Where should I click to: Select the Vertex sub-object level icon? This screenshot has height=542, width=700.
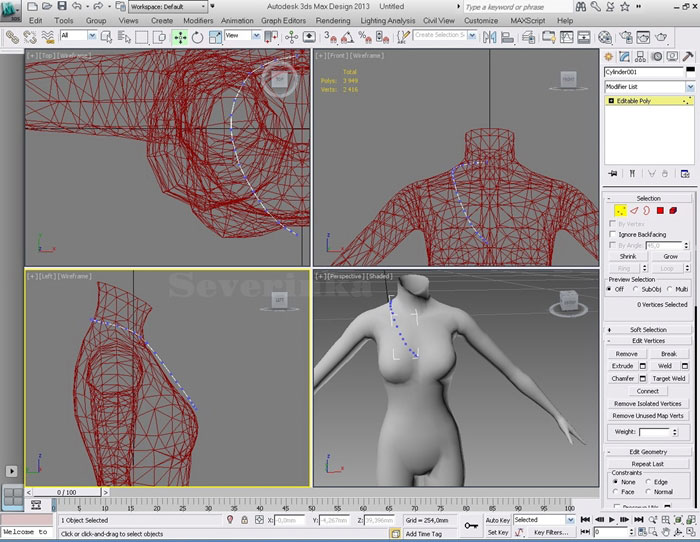(x=619, y=211)
